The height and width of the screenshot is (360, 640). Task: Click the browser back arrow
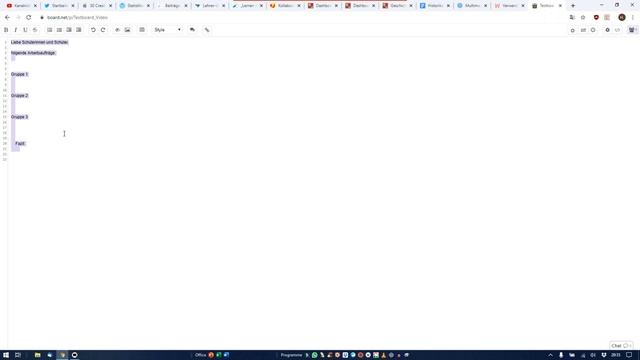(x=7, y=18)
